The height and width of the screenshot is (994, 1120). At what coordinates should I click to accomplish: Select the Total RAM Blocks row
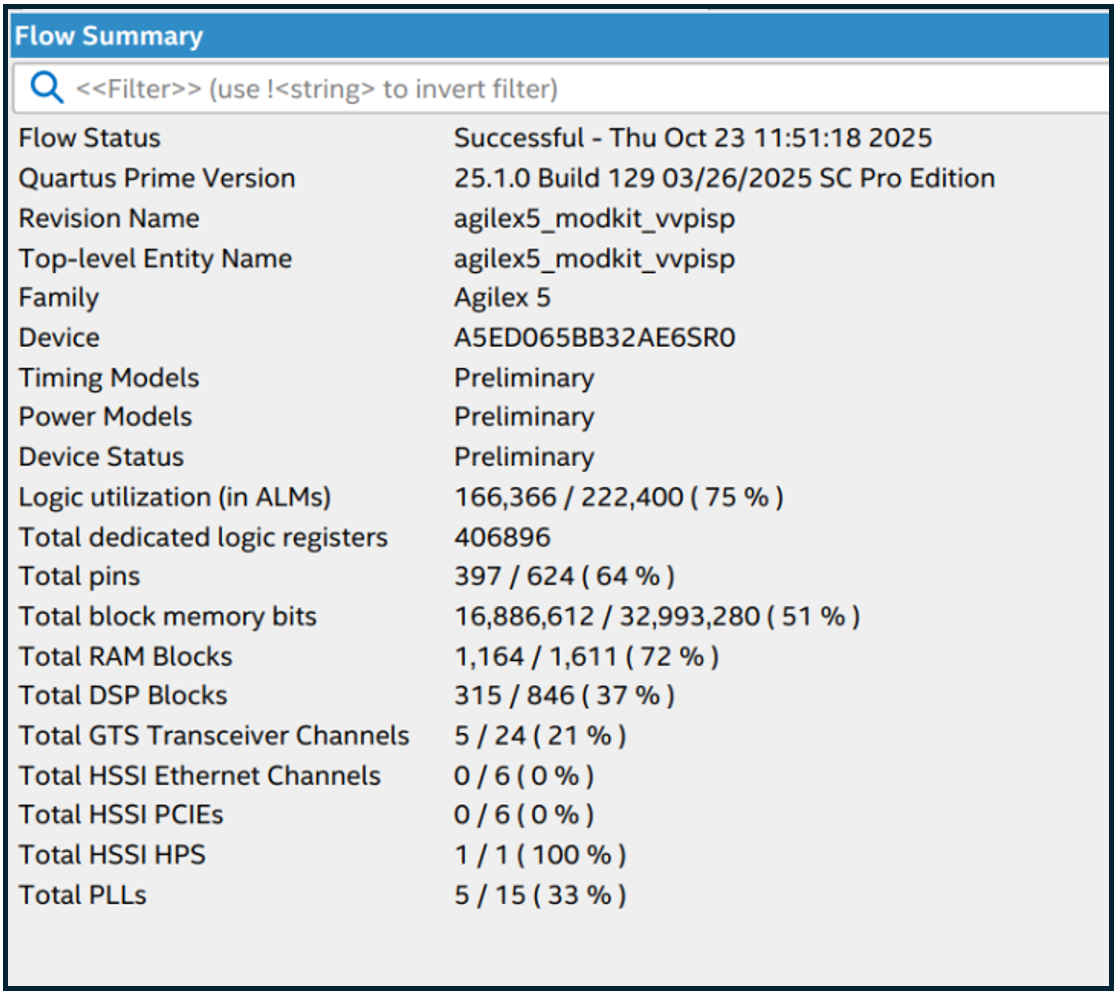(x=125, y=656)
